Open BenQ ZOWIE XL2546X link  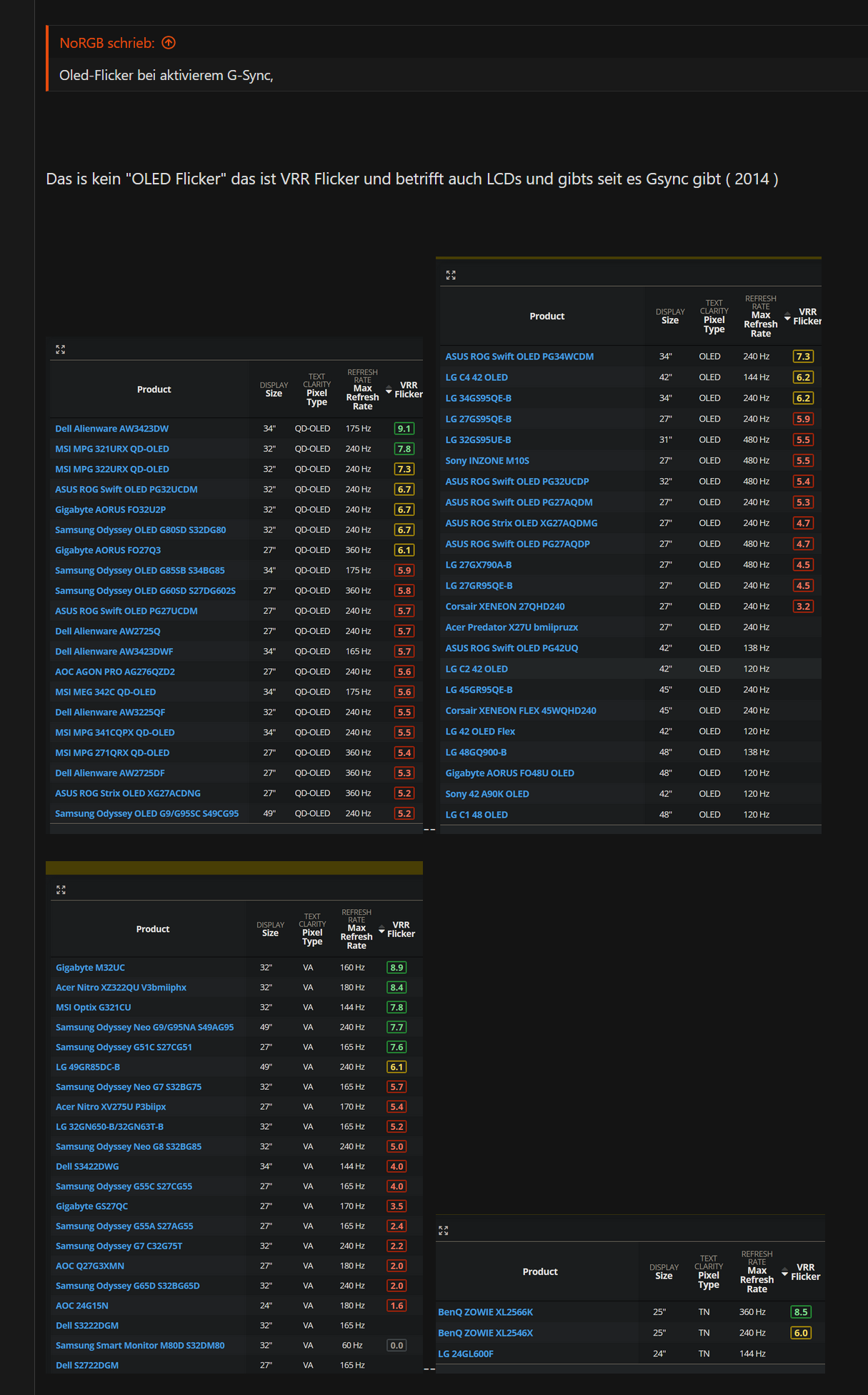[486, 1333]
